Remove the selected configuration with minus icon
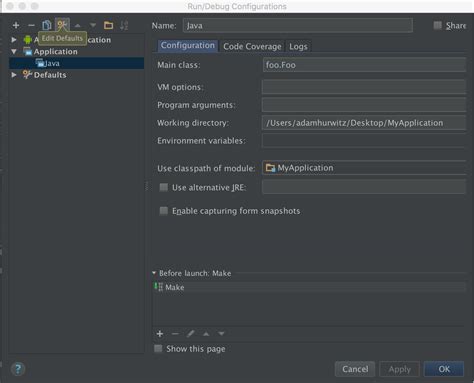 point(31,25)
